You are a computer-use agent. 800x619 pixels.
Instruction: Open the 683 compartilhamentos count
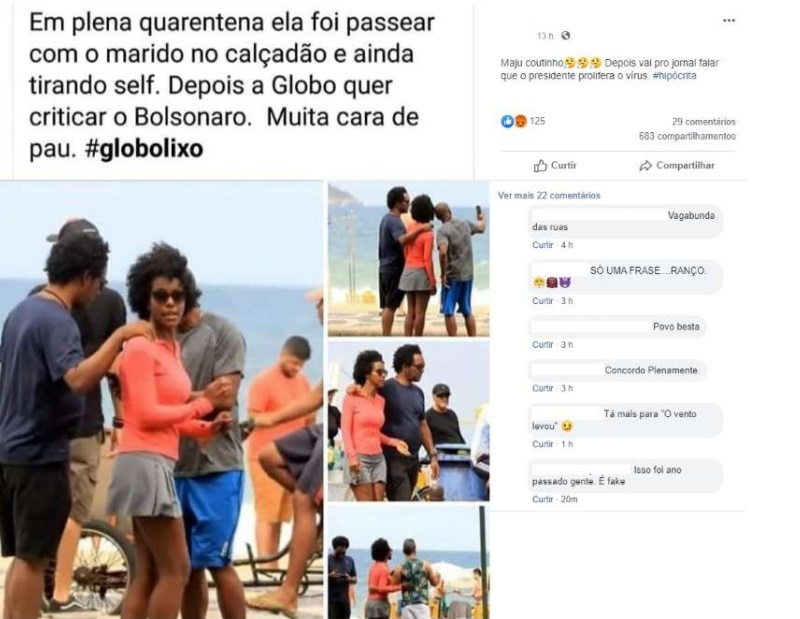(x=687, y=136)
